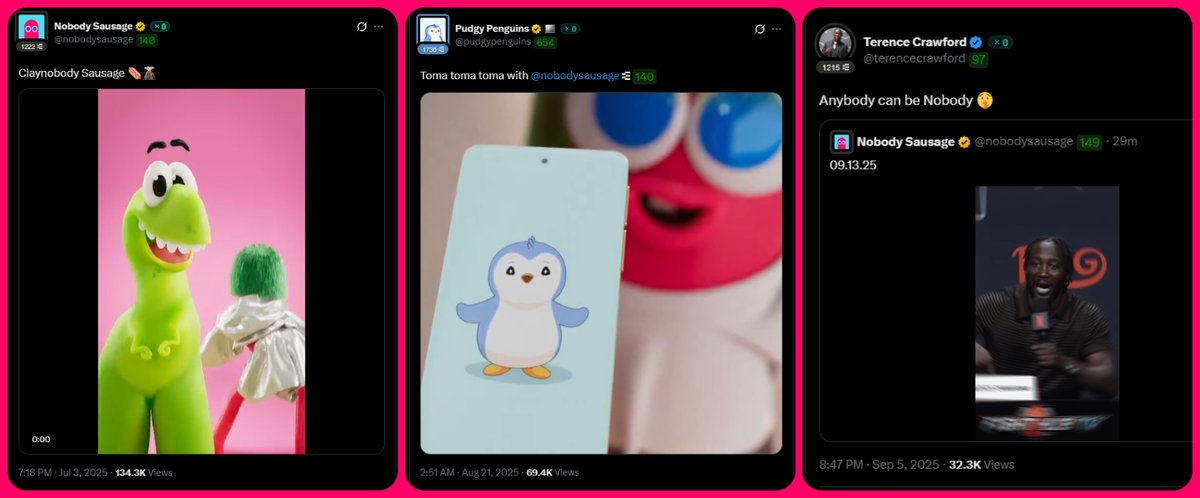The width and height of the screenshot is (1200, 498).
Task: Click the Grok icon on Nobody Sausage post
Action: (x=361, y=26)
